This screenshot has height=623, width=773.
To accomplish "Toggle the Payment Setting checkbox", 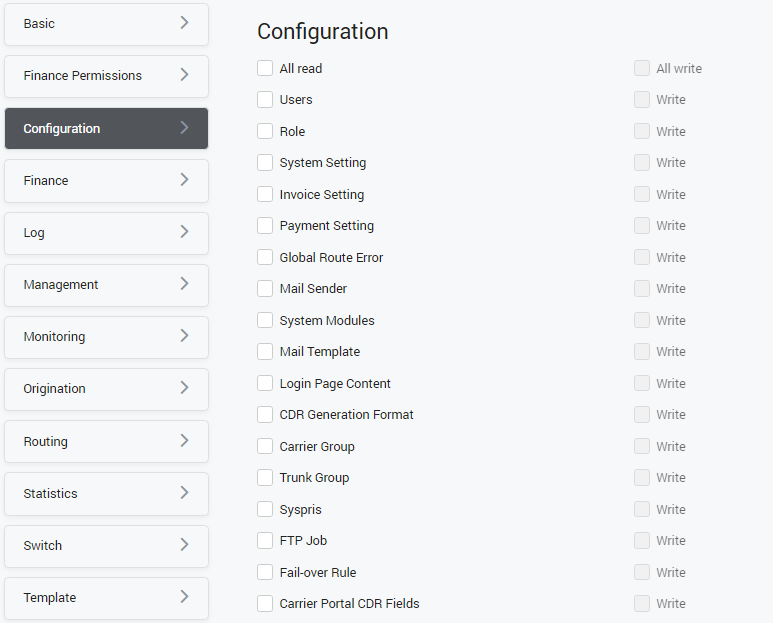I will [265, 226].
